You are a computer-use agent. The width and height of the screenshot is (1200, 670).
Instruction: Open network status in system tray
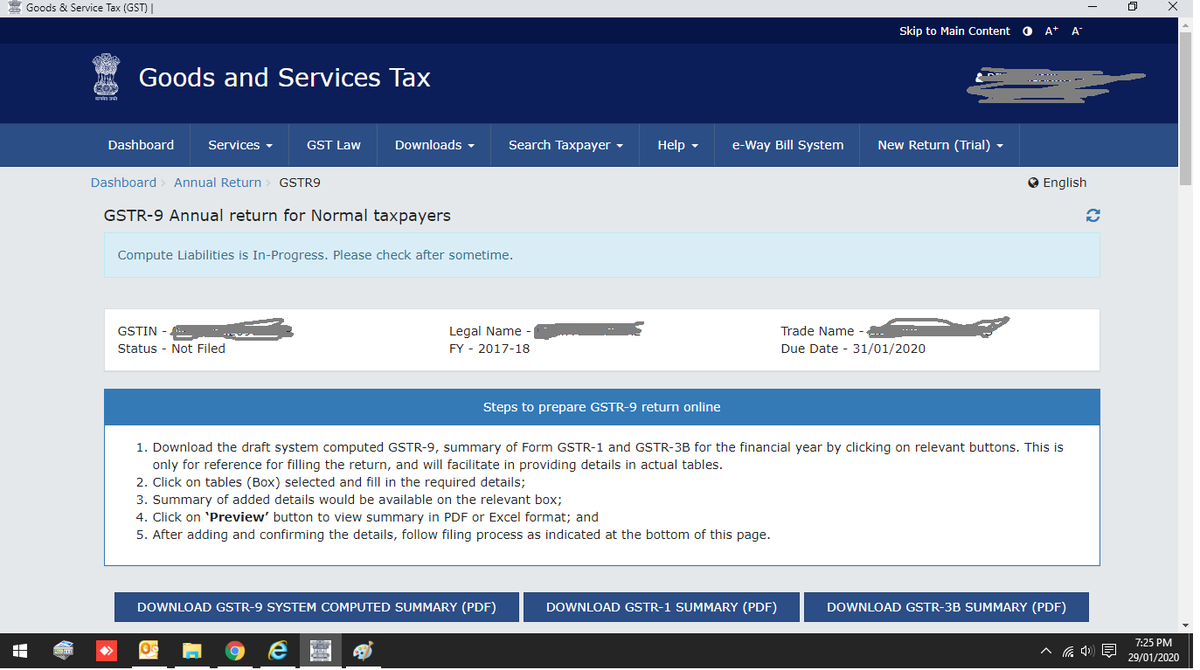(x=1067, y=652)
